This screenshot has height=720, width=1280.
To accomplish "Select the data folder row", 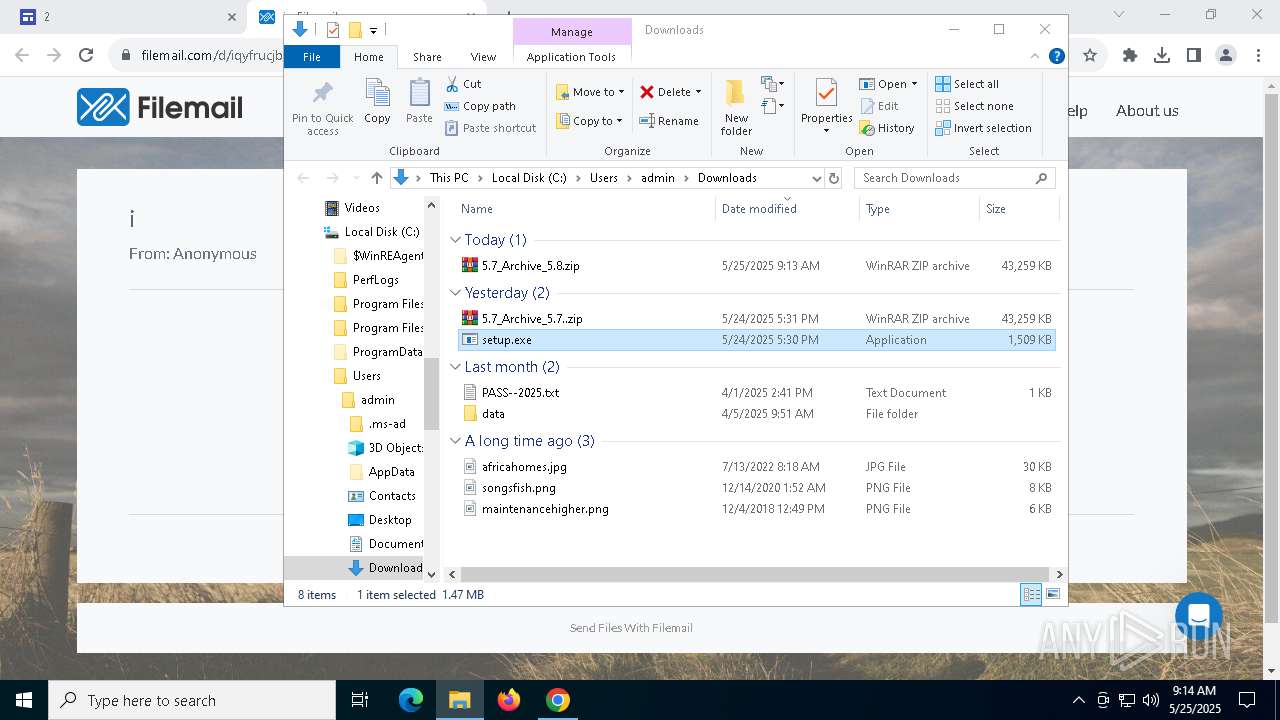I will point(756,414).
